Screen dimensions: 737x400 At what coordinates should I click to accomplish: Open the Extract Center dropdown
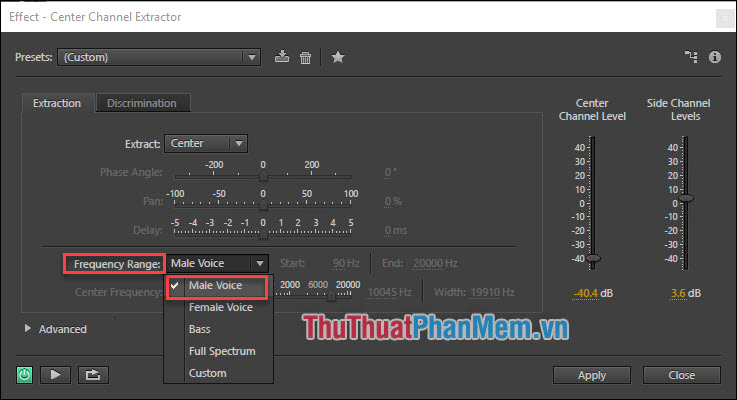(x=205, y=143)
